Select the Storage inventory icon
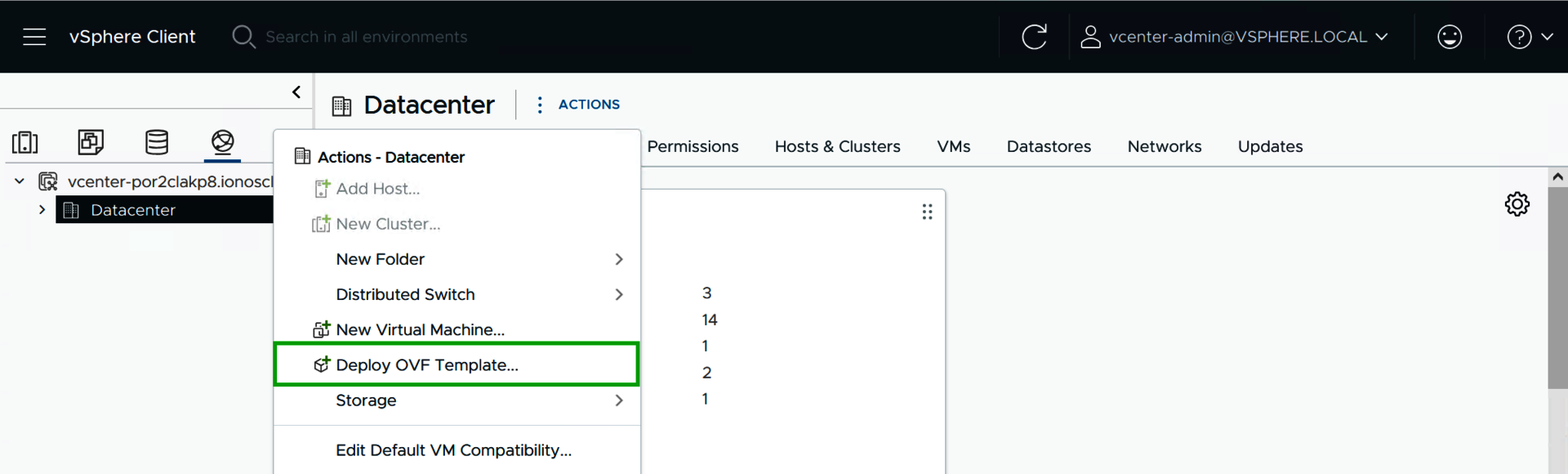The height and width of the screenshot is (474, 1568). coord(157,142)
